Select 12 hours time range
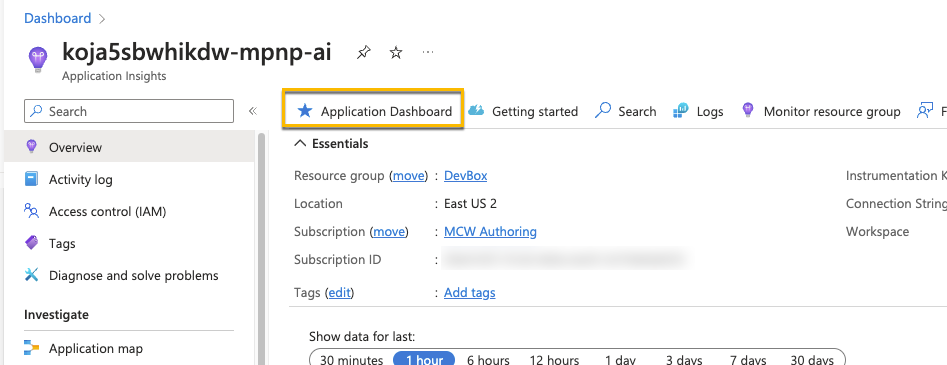Screen dimensions: 947x365 click(x=554, y=360)
